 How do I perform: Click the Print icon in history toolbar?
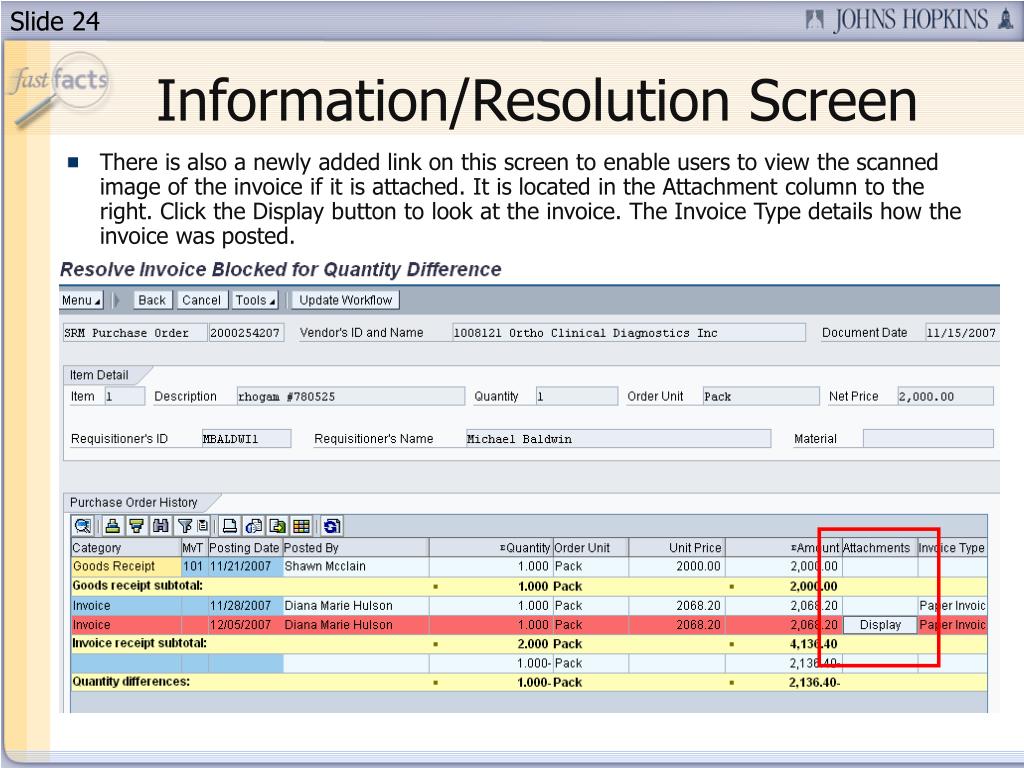point(230,526)
